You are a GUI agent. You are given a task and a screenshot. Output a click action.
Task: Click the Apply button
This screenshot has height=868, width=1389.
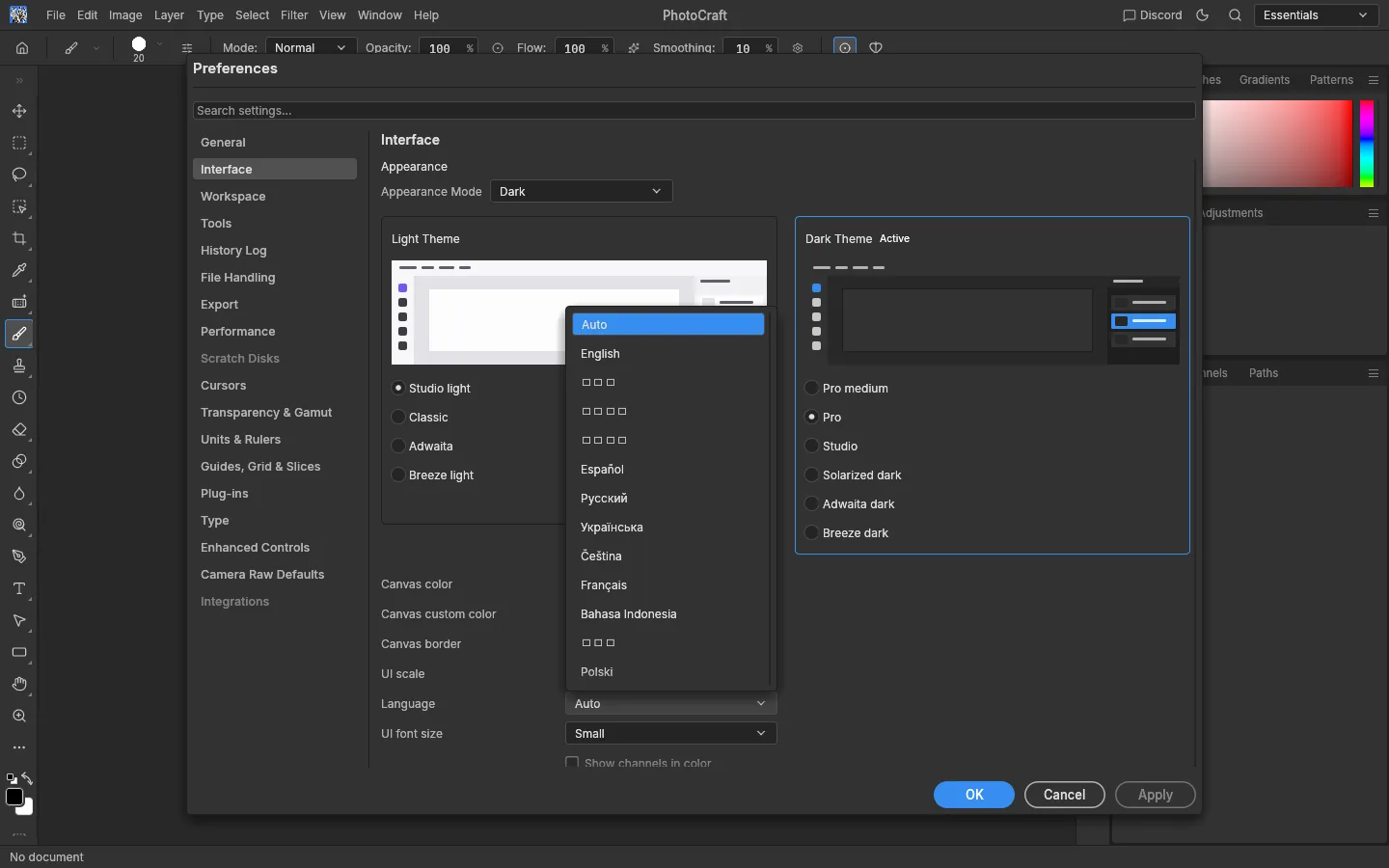(x=1156, y=795)
